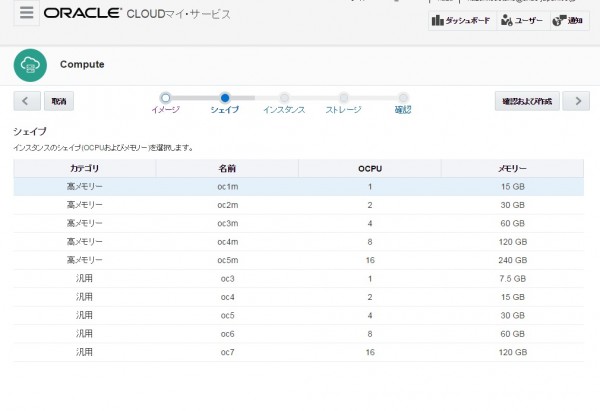This screenshot has height=411, width=600.
Task: Select the oc4 general purpose shape
Action: [299, 297]
